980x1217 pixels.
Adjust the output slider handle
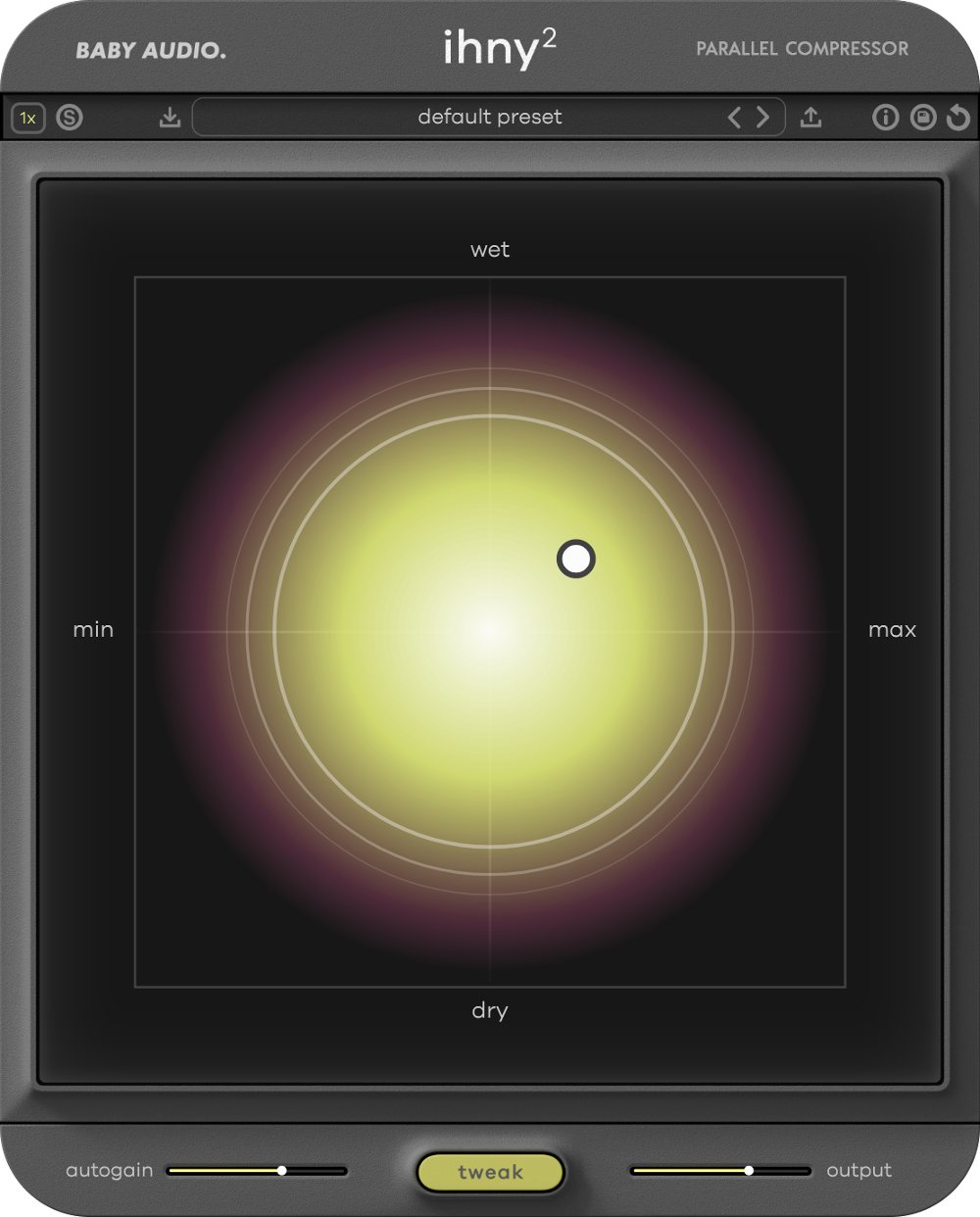pos(750,1170)
